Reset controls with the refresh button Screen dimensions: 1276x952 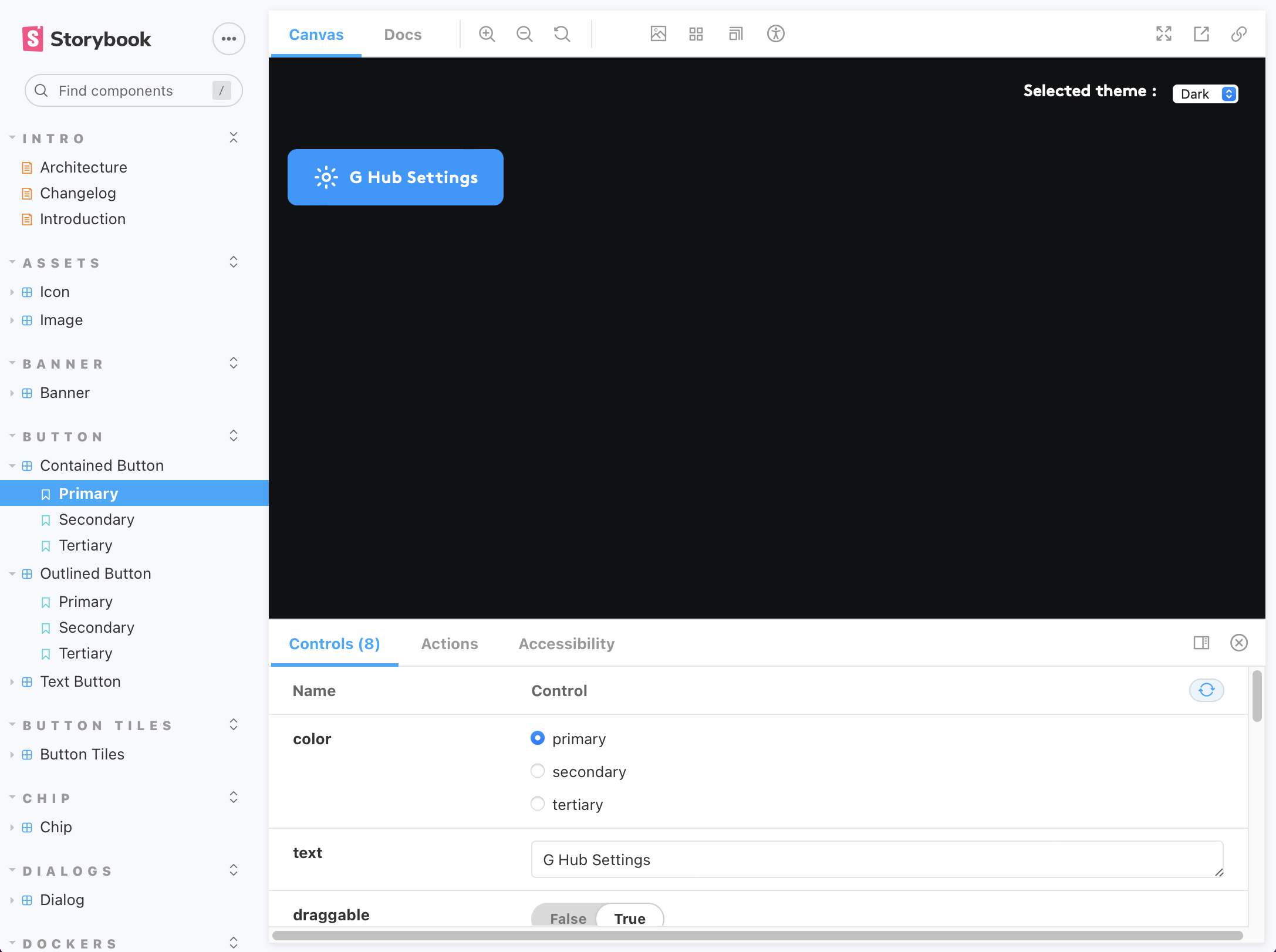1206,690
